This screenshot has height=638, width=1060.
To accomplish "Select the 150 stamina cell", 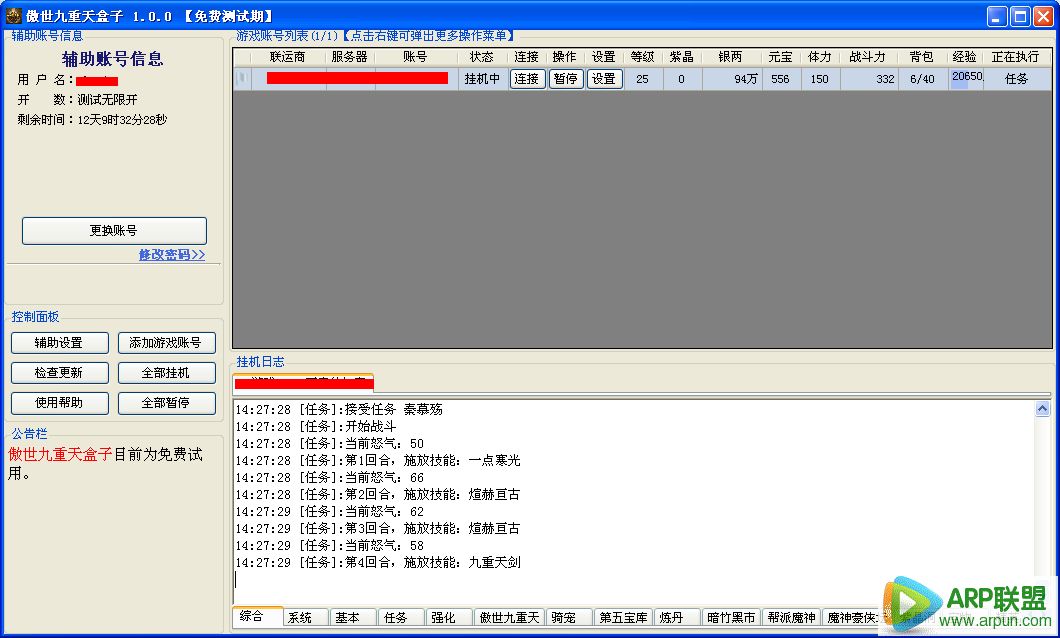I will click(x=820, y=79).
